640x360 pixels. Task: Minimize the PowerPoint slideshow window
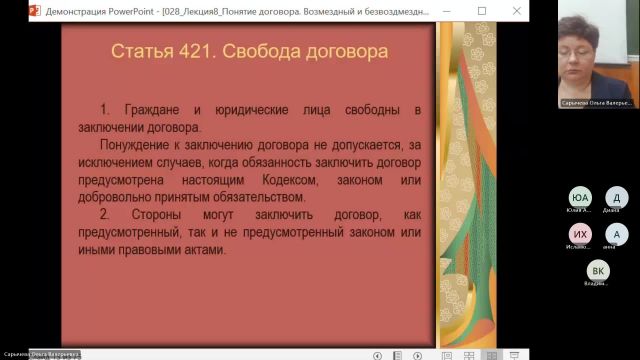pyautogui.click(x=447, y=11)
